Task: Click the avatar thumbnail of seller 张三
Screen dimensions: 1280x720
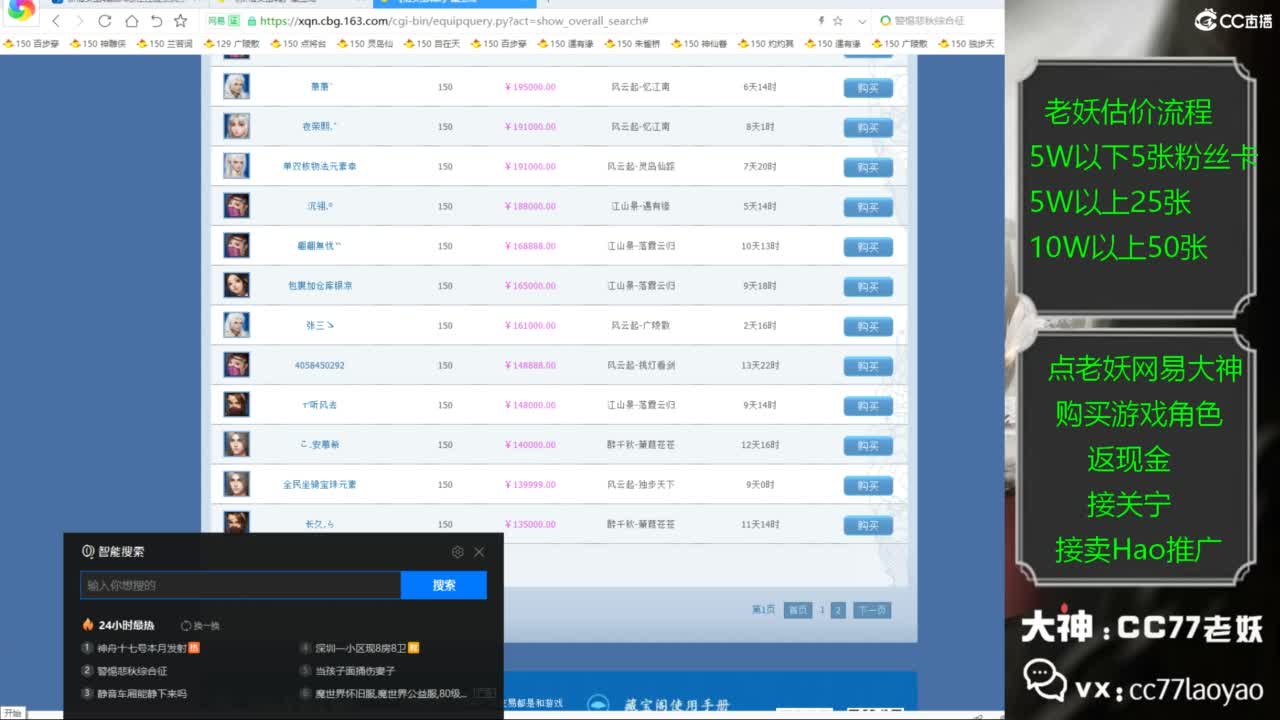Action: coord(236,325)
